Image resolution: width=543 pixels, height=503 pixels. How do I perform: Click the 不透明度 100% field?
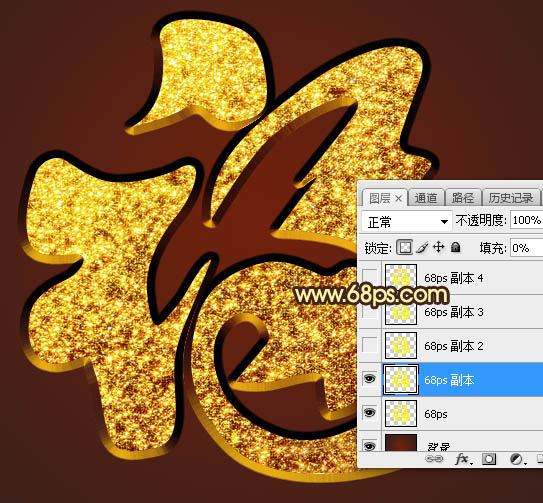526,220
